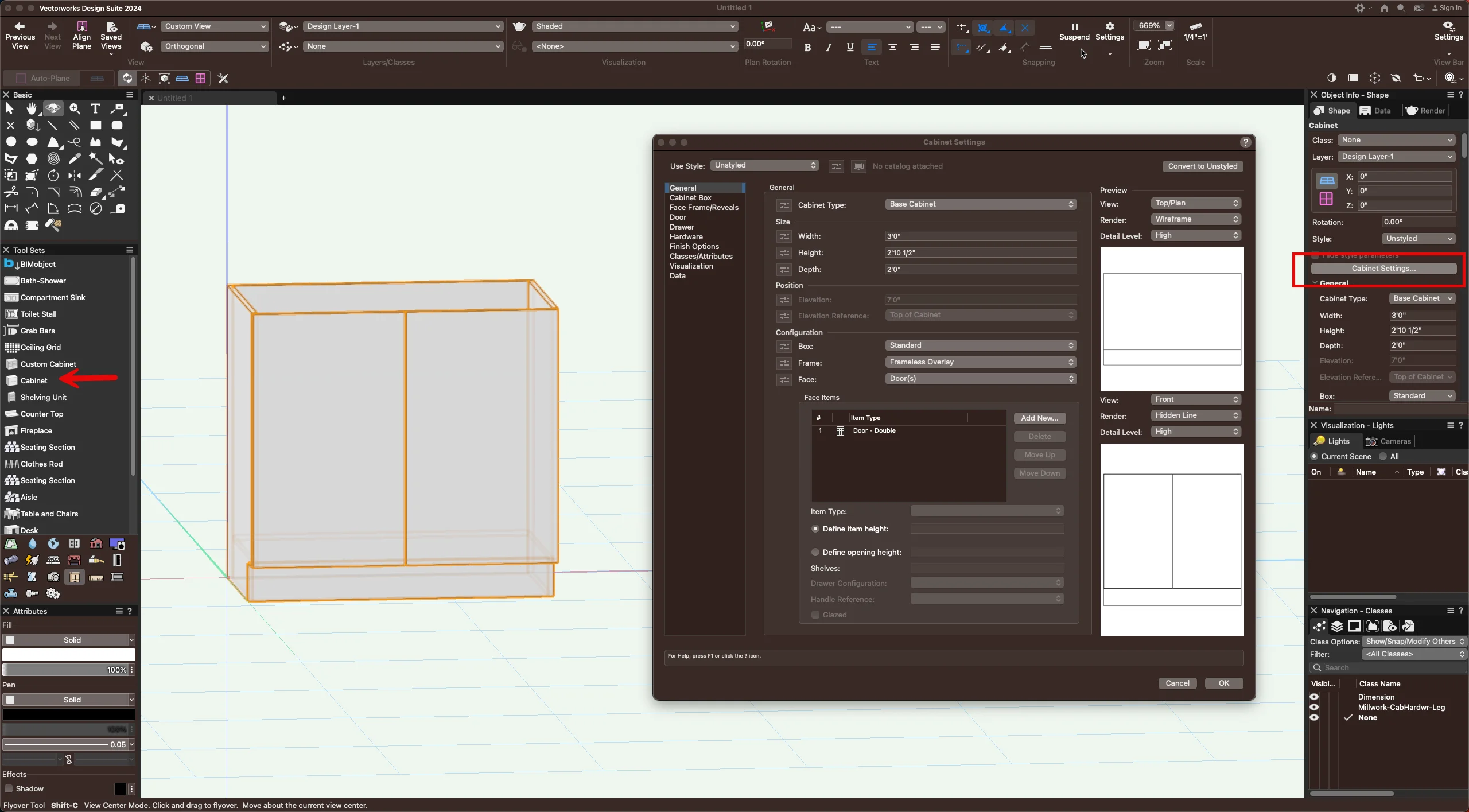Click the Suspend snapping icon
The width and height of the screenshot is (1469, 812).
click(x=1075, y=26)
